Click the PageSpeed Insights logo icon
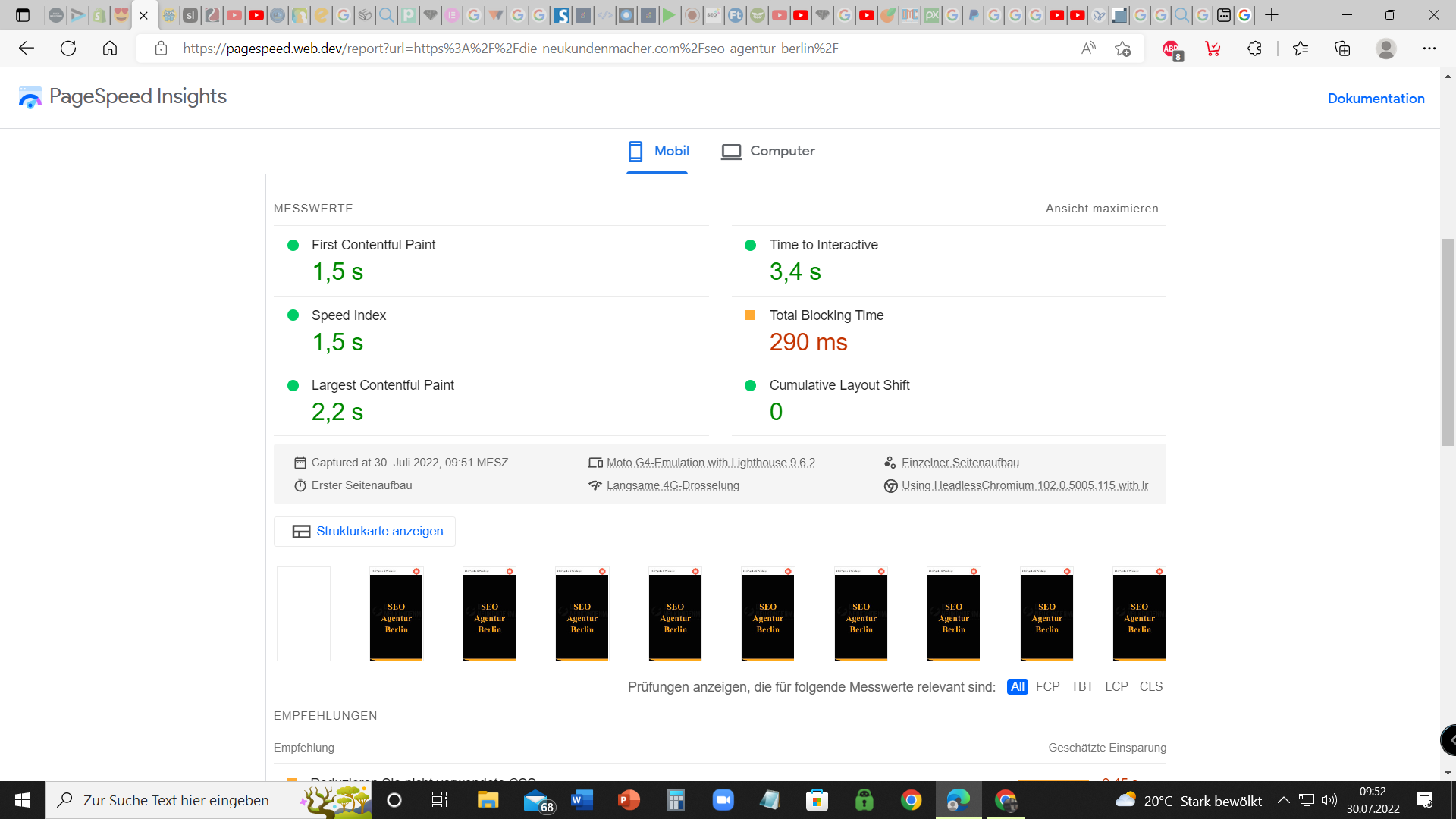 [x=30, y=97]
